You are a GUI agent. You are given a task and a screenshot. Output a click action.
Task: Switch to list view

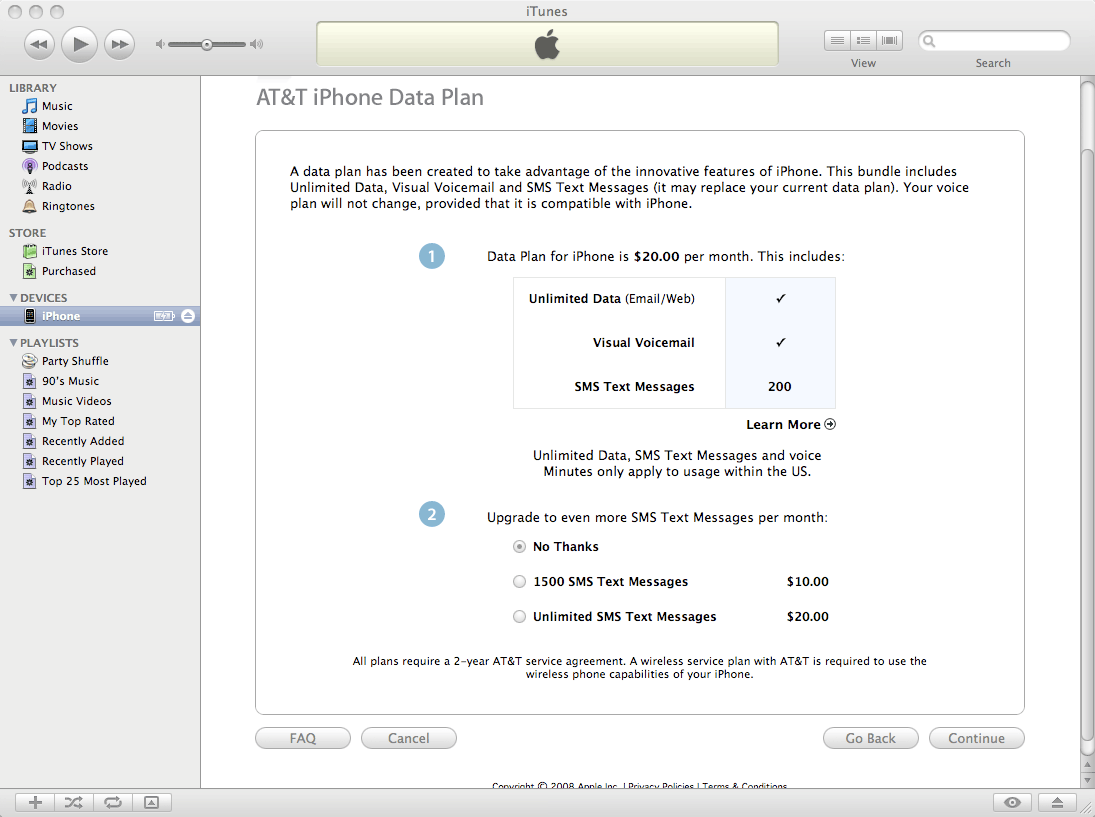coord(837,41)
